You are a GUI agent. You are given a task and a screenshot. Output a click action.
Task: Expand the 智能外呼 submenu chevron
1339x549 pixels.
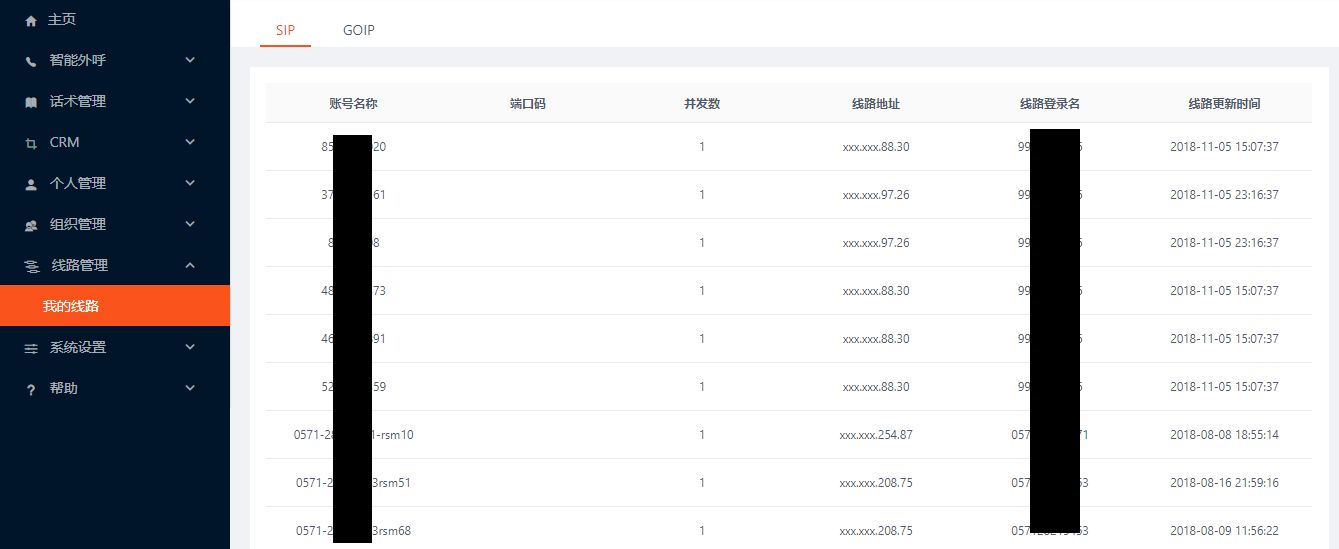(190, 60)
